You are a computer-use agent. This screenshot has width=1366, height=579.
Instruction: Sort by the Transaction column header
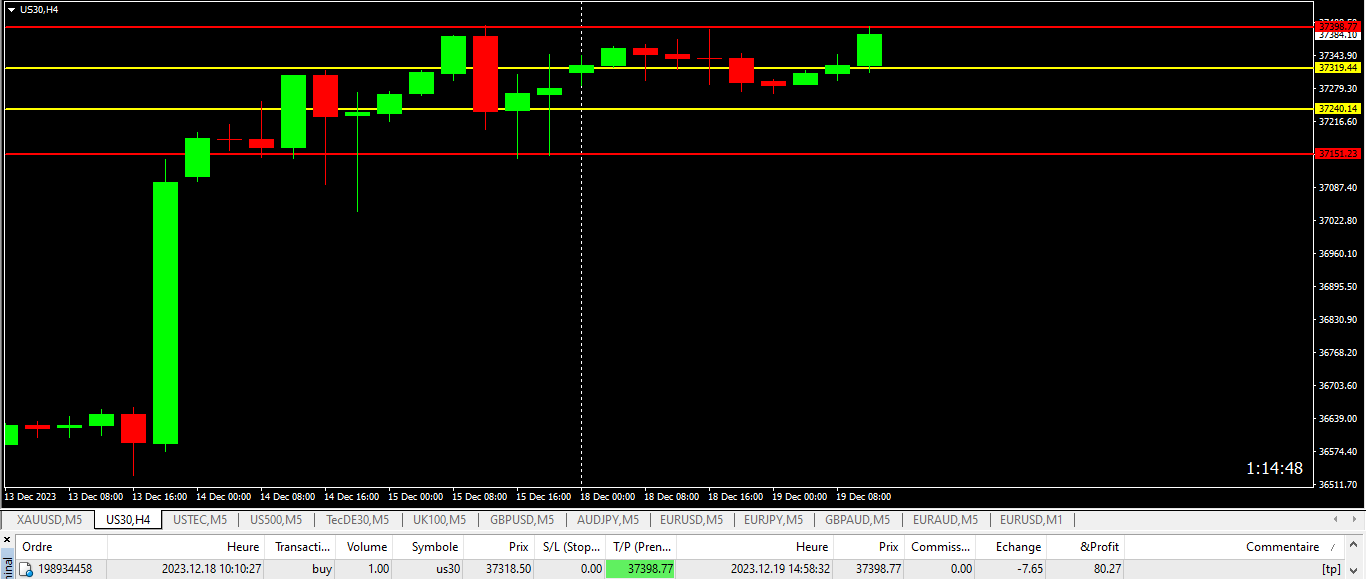click(x=301, y=547)
